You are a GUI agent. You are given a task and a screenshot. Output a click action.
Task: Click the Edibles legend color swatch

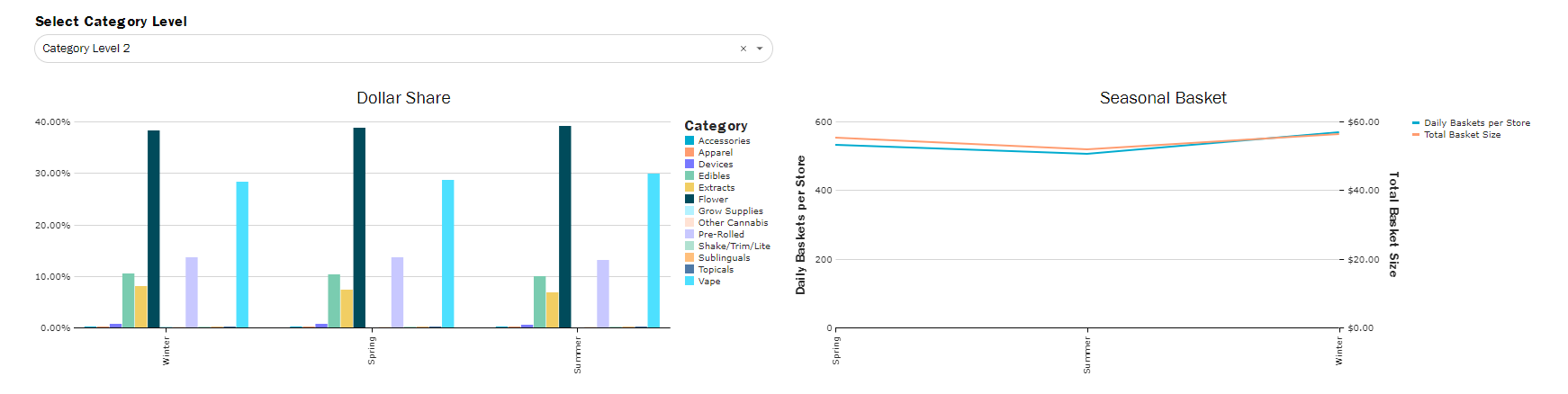[x=689, y=176]
